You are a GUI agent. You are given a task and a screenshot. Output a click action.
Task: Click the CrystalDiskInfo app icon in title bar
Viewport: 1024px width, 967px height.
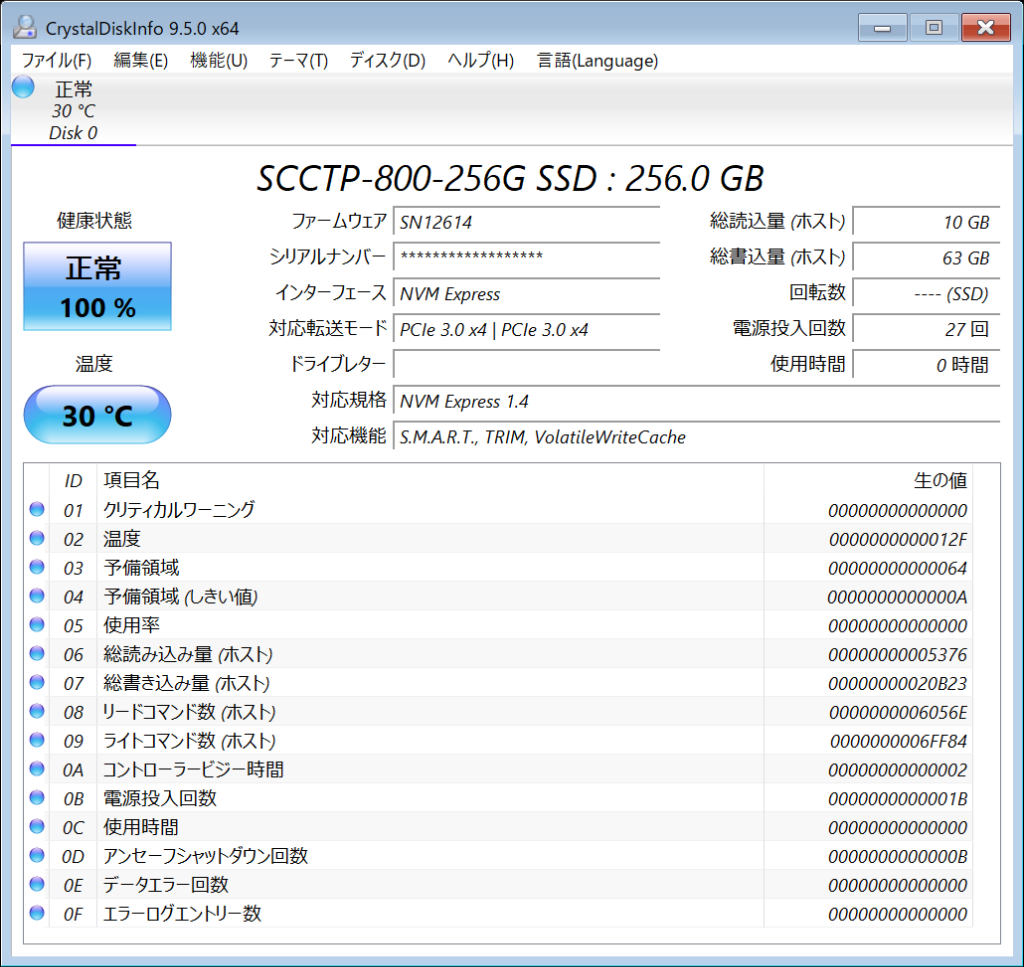pos(25,27)
